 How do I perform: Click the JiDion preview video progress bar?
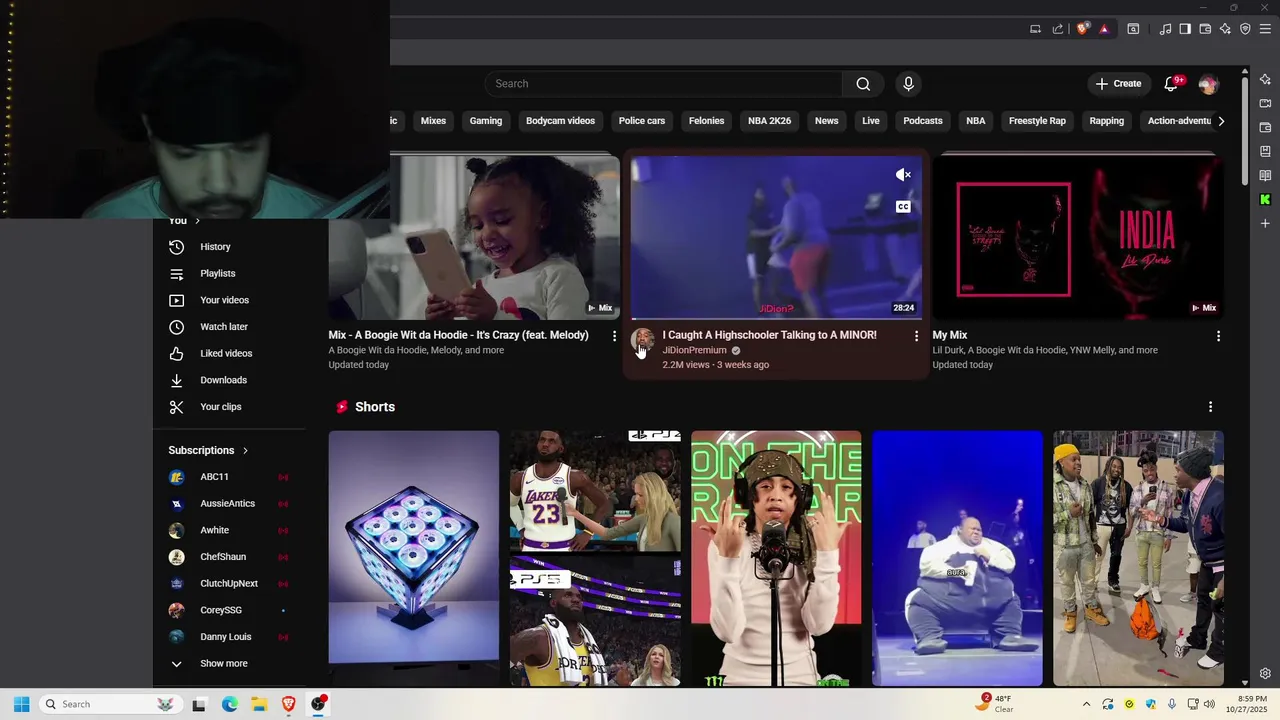(x=776, y=319)
